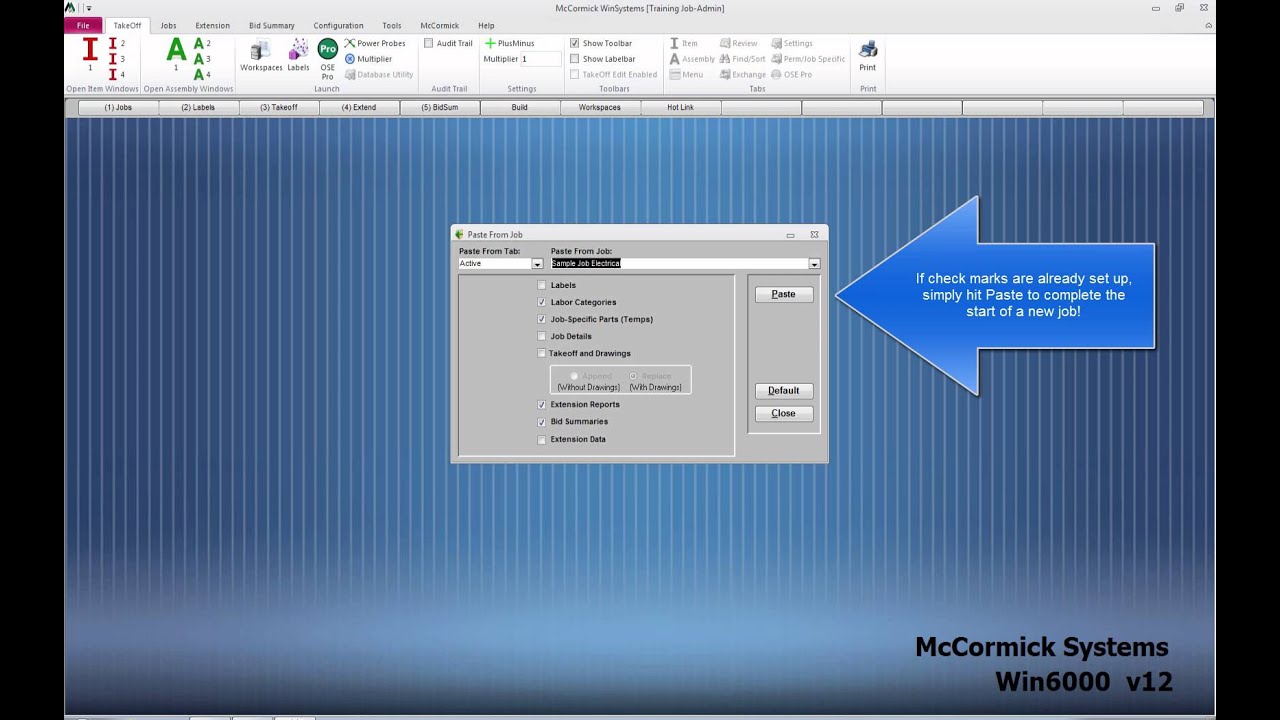Open Item Window 2
The height and width of the screenshot is (720, 1280).
(x=115, y=44)
